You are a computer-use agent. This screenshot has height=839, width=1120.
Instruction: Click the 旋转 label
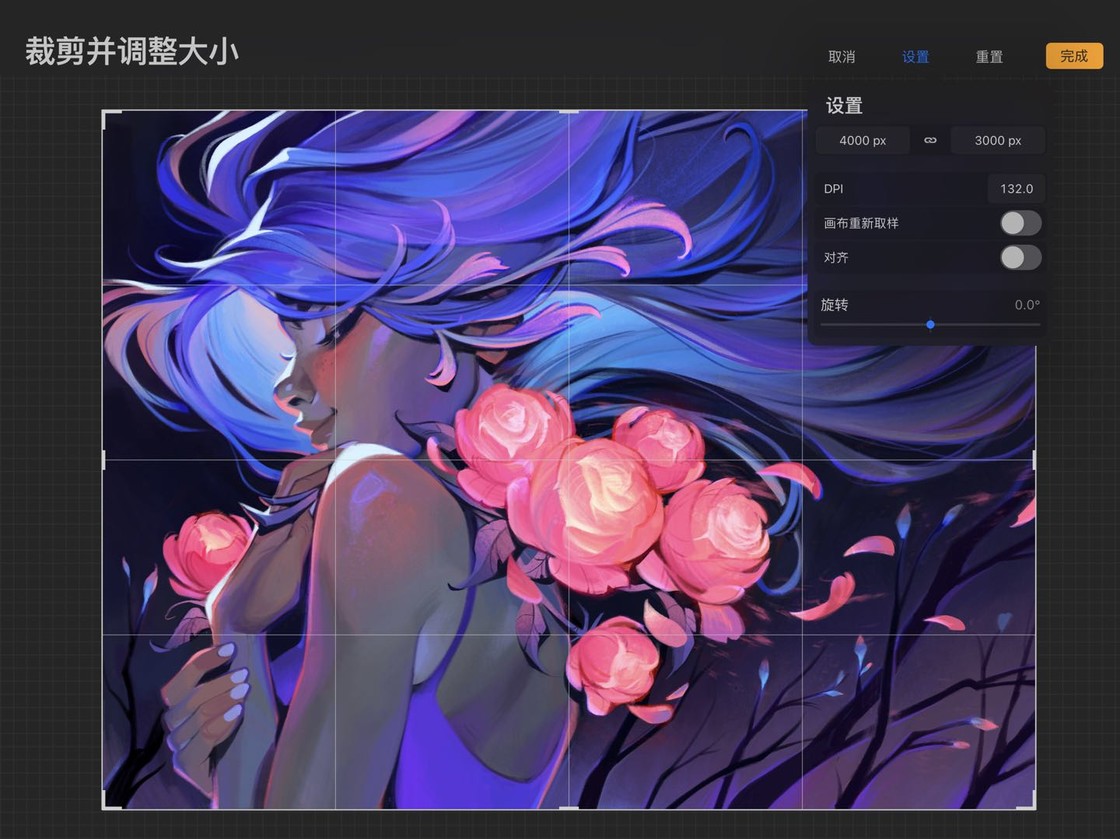coord(834,305)
